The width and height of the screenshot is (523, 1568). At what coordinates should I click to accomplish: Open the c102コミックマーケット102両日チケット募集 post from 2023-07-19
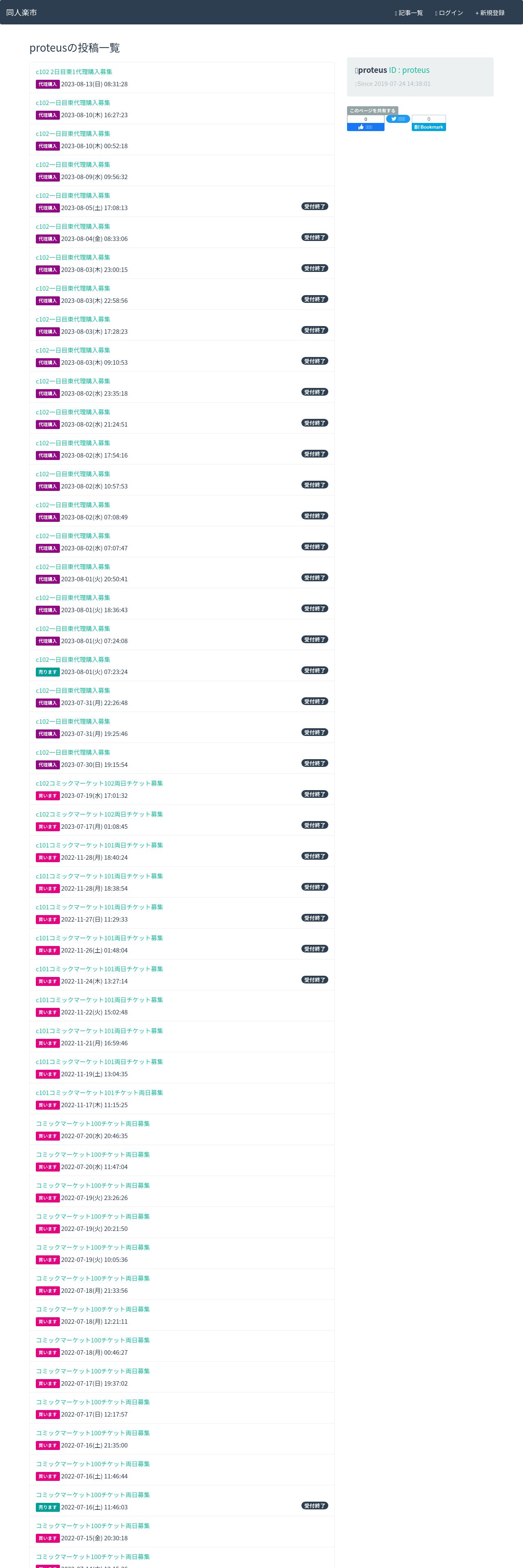pyautogui.click(x=99, y=784)
